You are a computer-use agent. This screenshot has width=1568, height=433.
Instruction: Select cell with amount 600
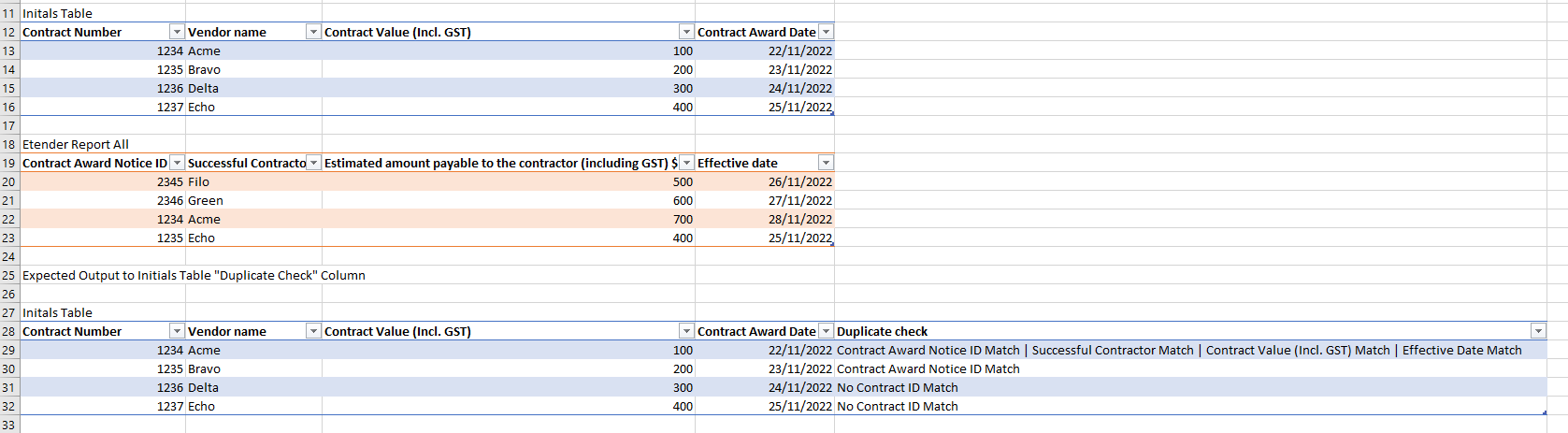(x=509, y=200)
